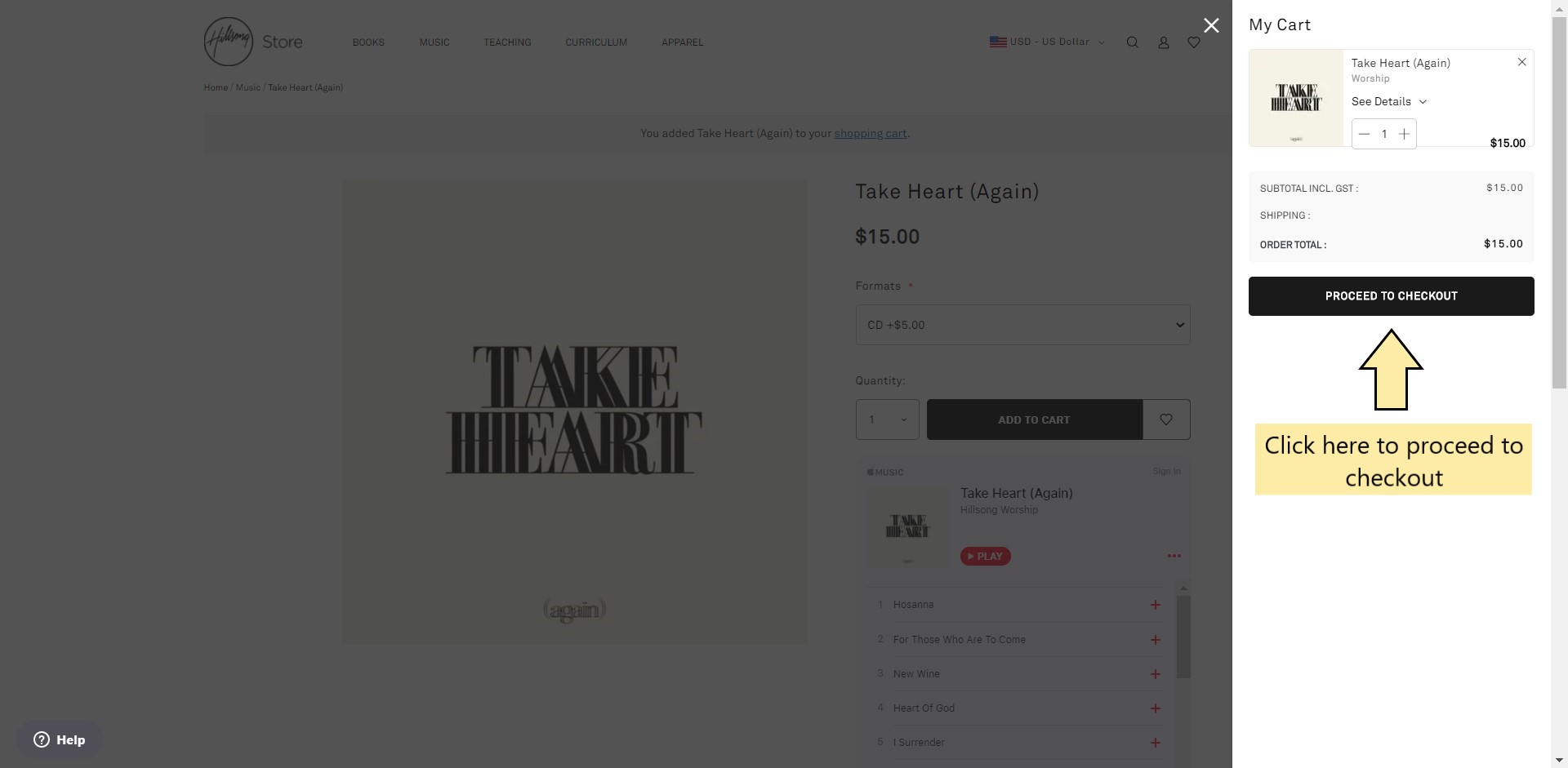
Task: Open the MUSIC menu
Action: click(434, 42)
